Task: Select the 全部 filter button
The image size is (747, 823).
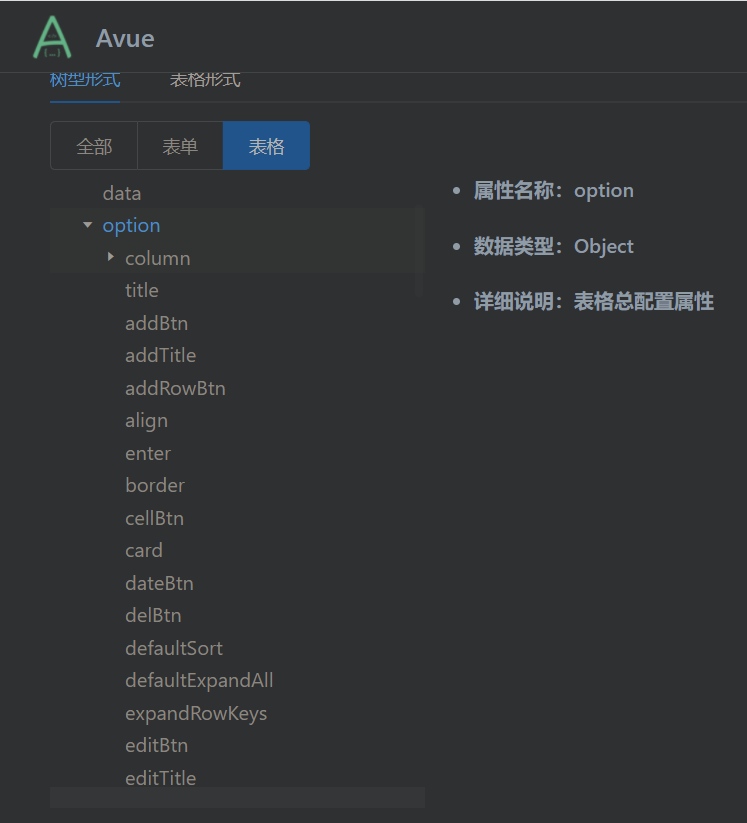Action: [94, 145]
